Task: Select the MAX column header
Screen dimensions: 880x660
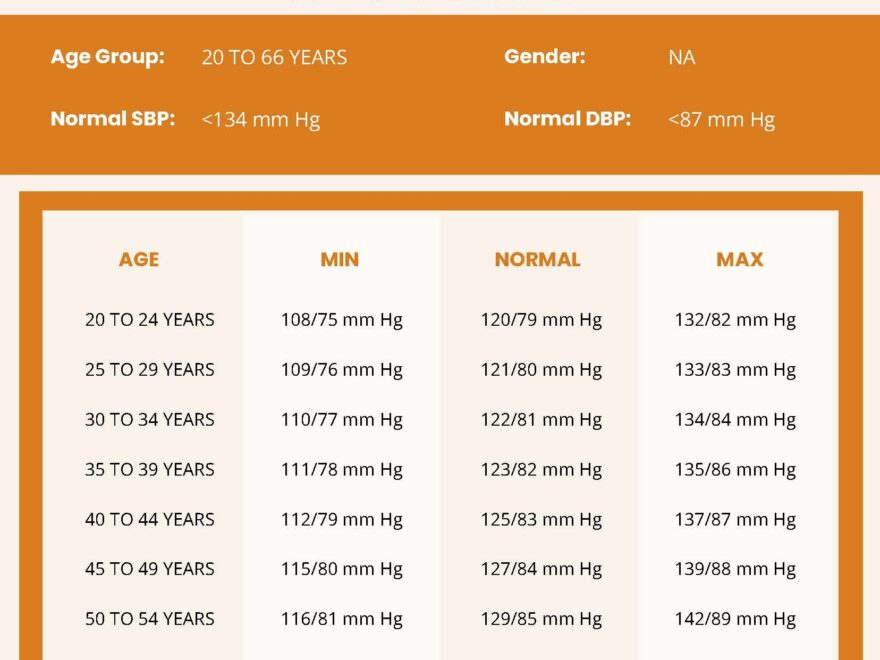Action: 737,259
